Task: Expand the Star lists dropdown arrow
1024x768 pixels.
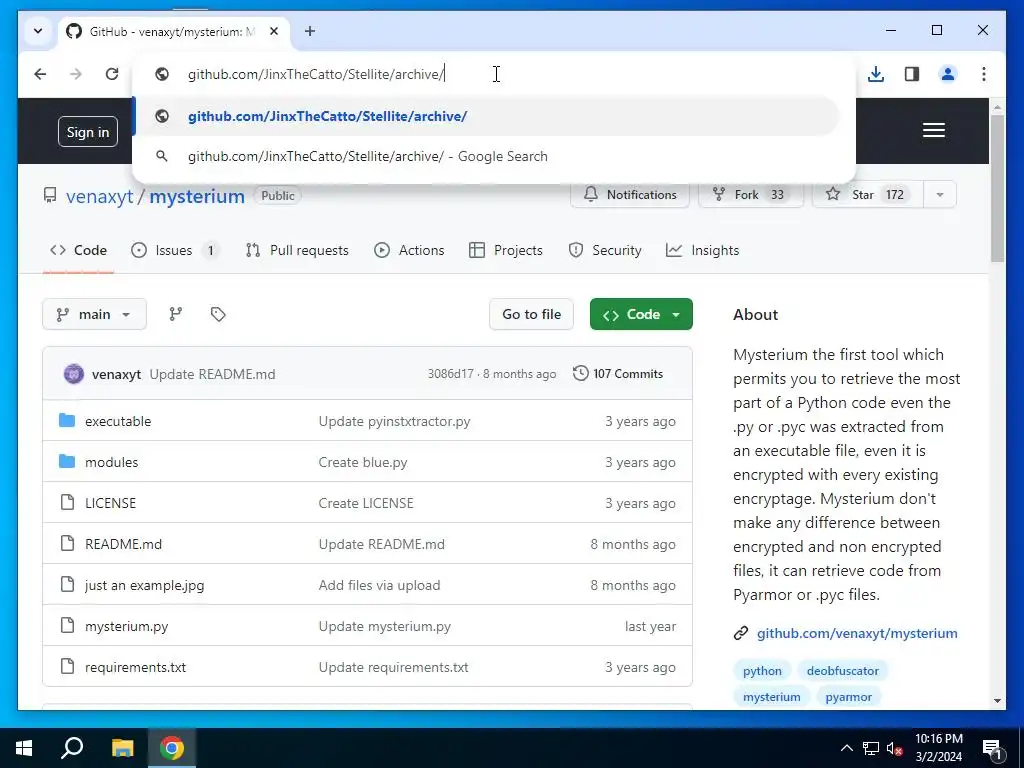Action: click(x=940, y=195)
